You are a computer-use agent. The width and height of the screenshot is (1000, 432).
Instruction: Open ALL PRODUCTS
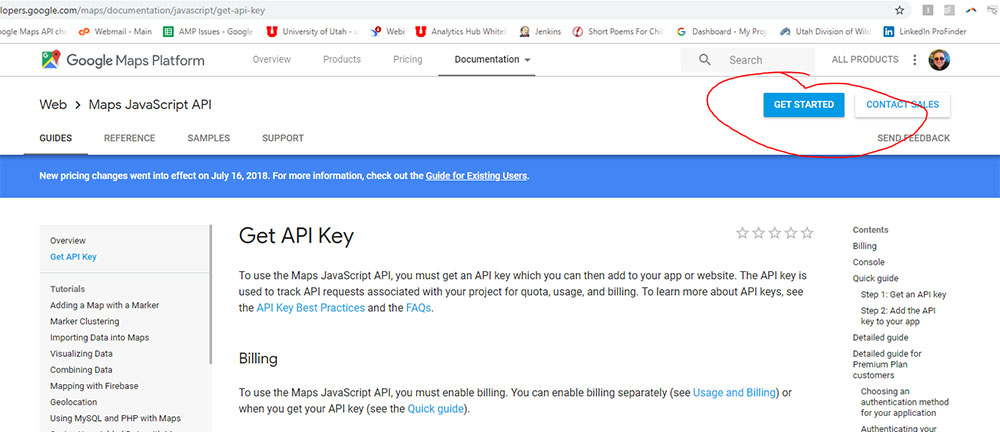pyautogui.click(x=865, y=59)
